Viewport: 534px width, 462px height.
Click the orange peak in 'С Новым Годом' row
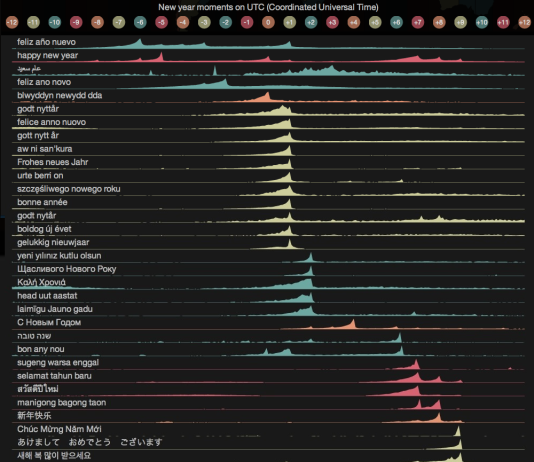click(x=354, y=322)
